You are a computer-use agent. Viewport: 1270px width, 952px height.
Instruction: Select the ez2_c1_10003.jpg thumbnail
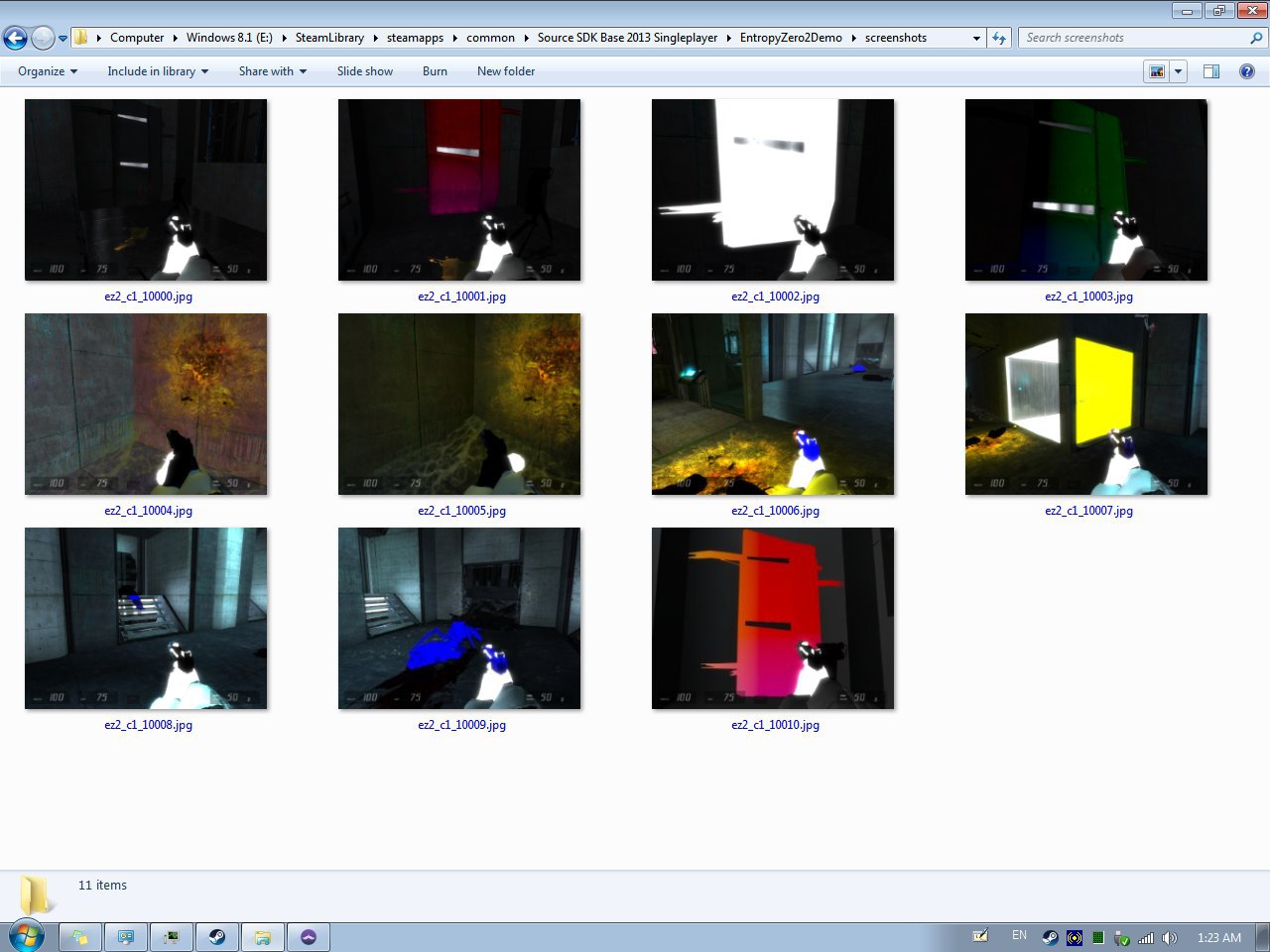pos(1086,189)
